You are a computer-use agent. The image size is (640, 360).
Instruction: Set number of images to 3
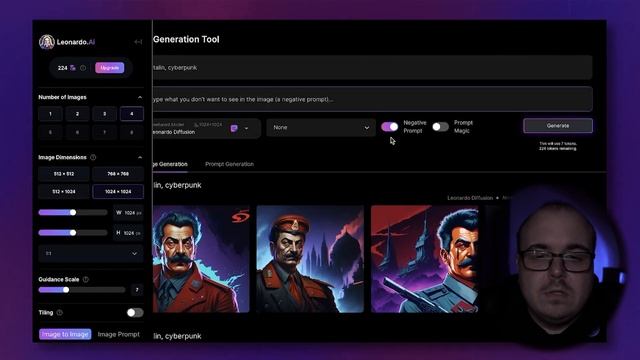tap(104, 114)
